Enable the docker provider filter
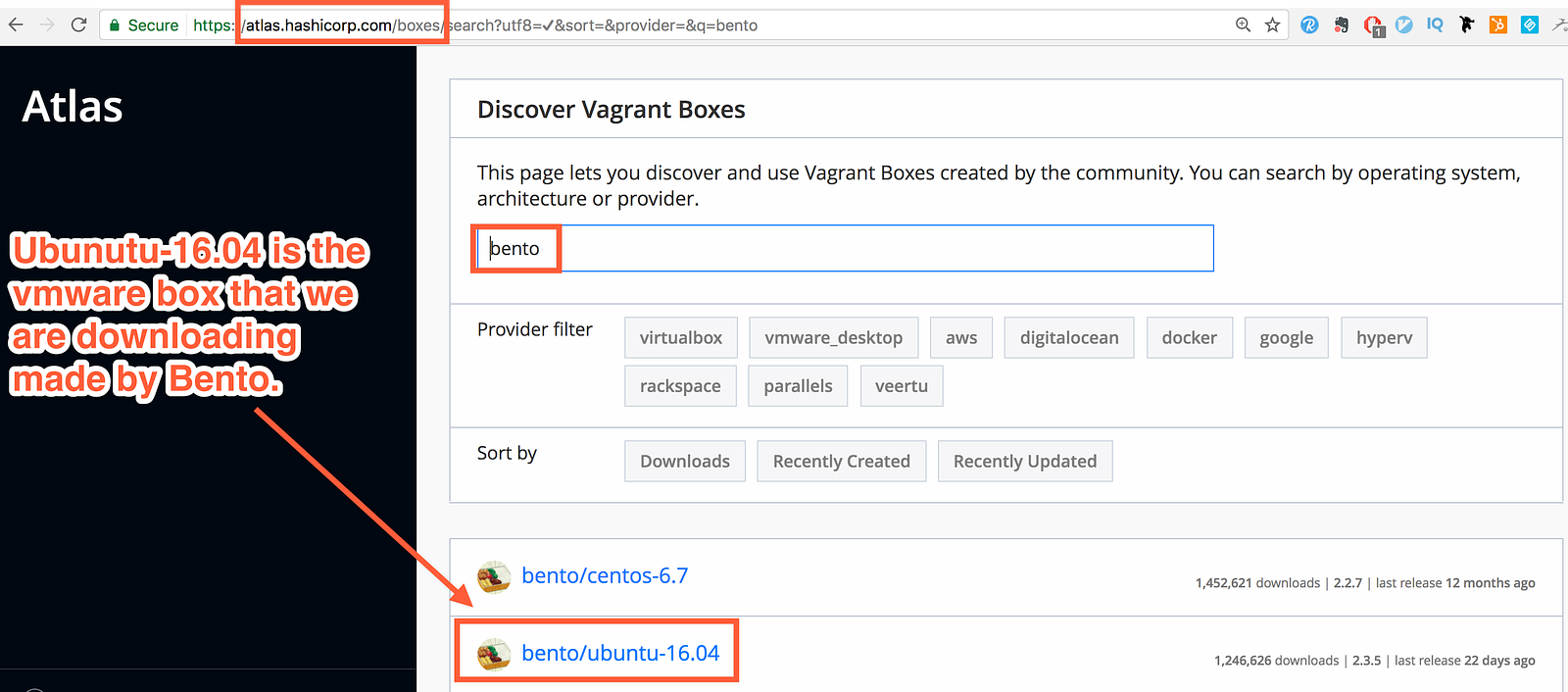This screenshot has width=1568, height=692. [x=1189, y=337]
